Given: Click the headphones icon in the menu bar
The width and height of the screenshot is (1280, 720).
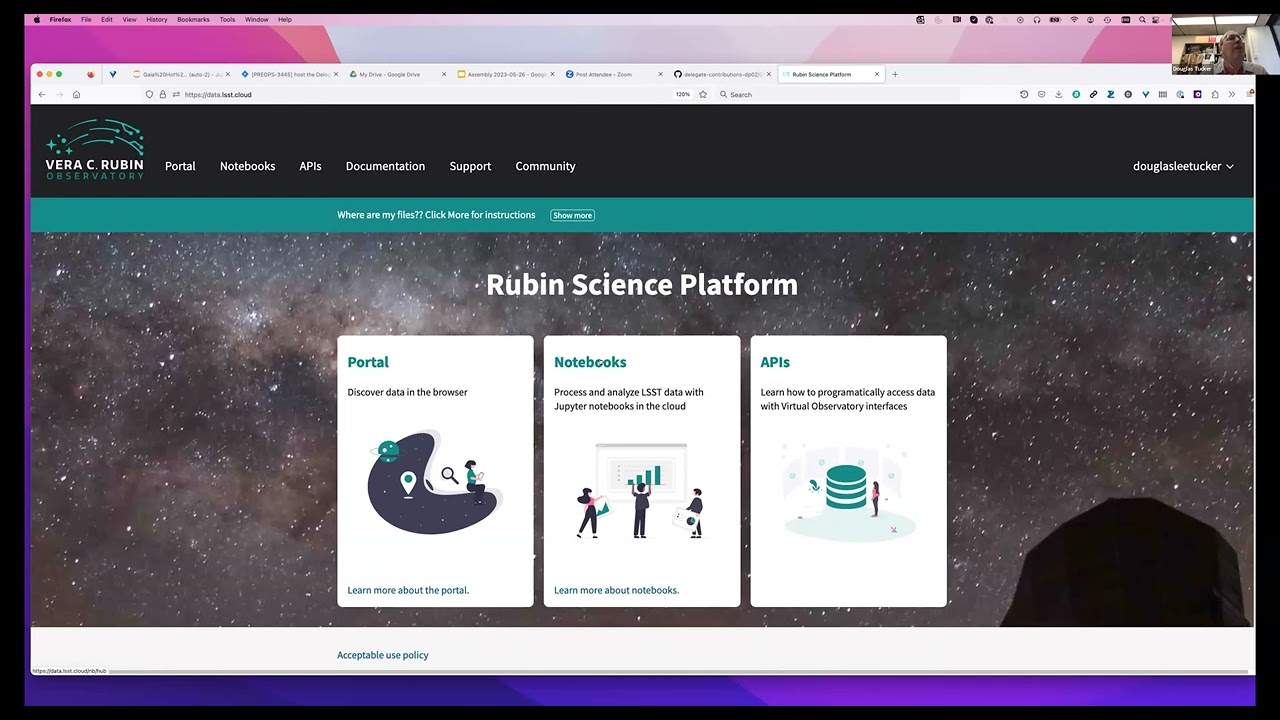Looking at the screenshot, I should click(1037, 19).
